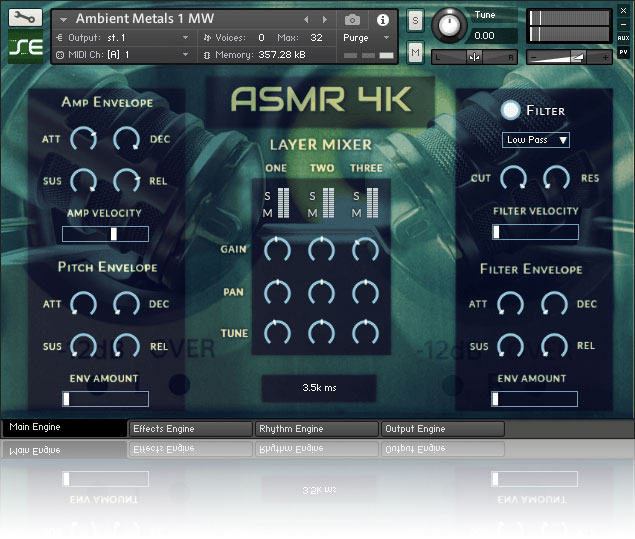
Task: Open the Purge dropdown menu
Action: 364,38
